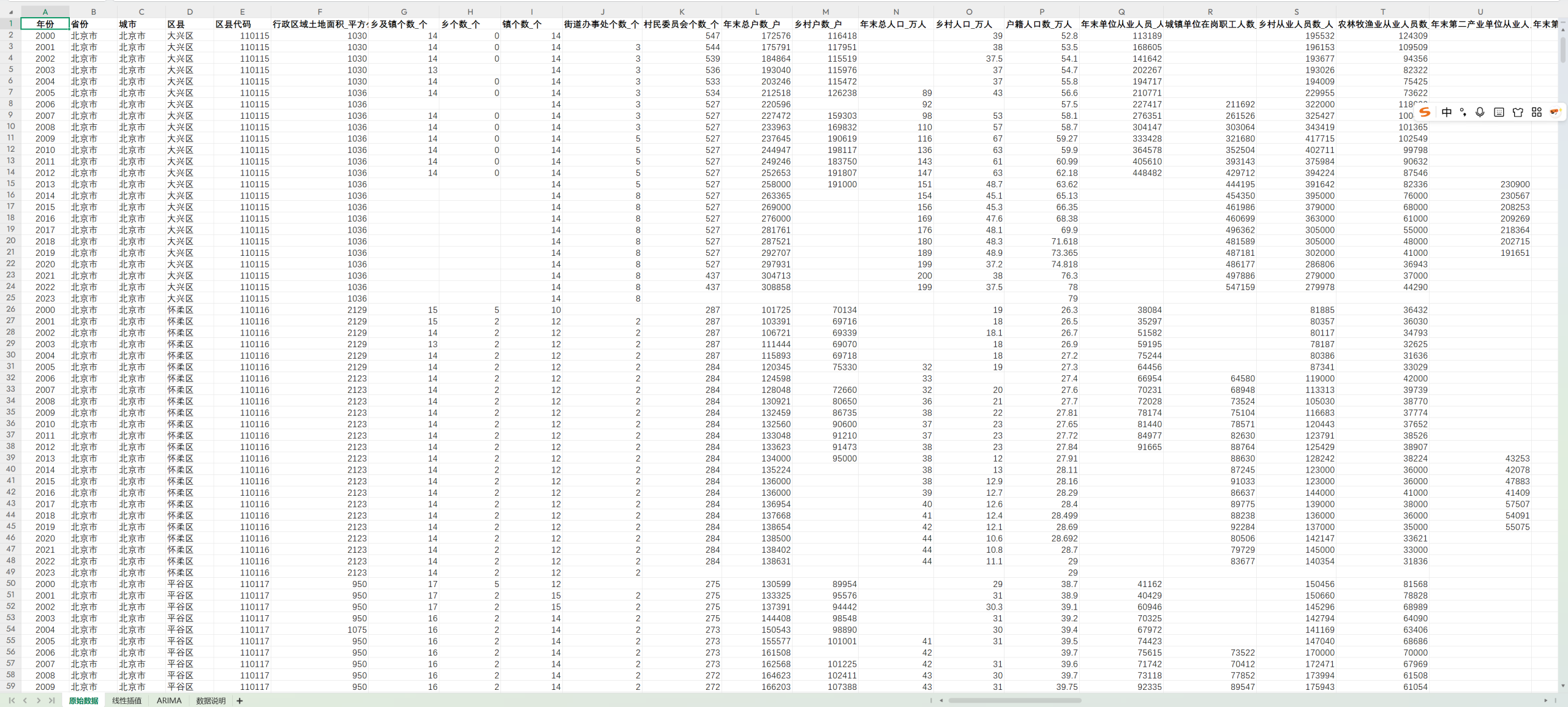Activate voice input microphone icon
This screenshot has height=707, width=1568.
coord(1480,112)
